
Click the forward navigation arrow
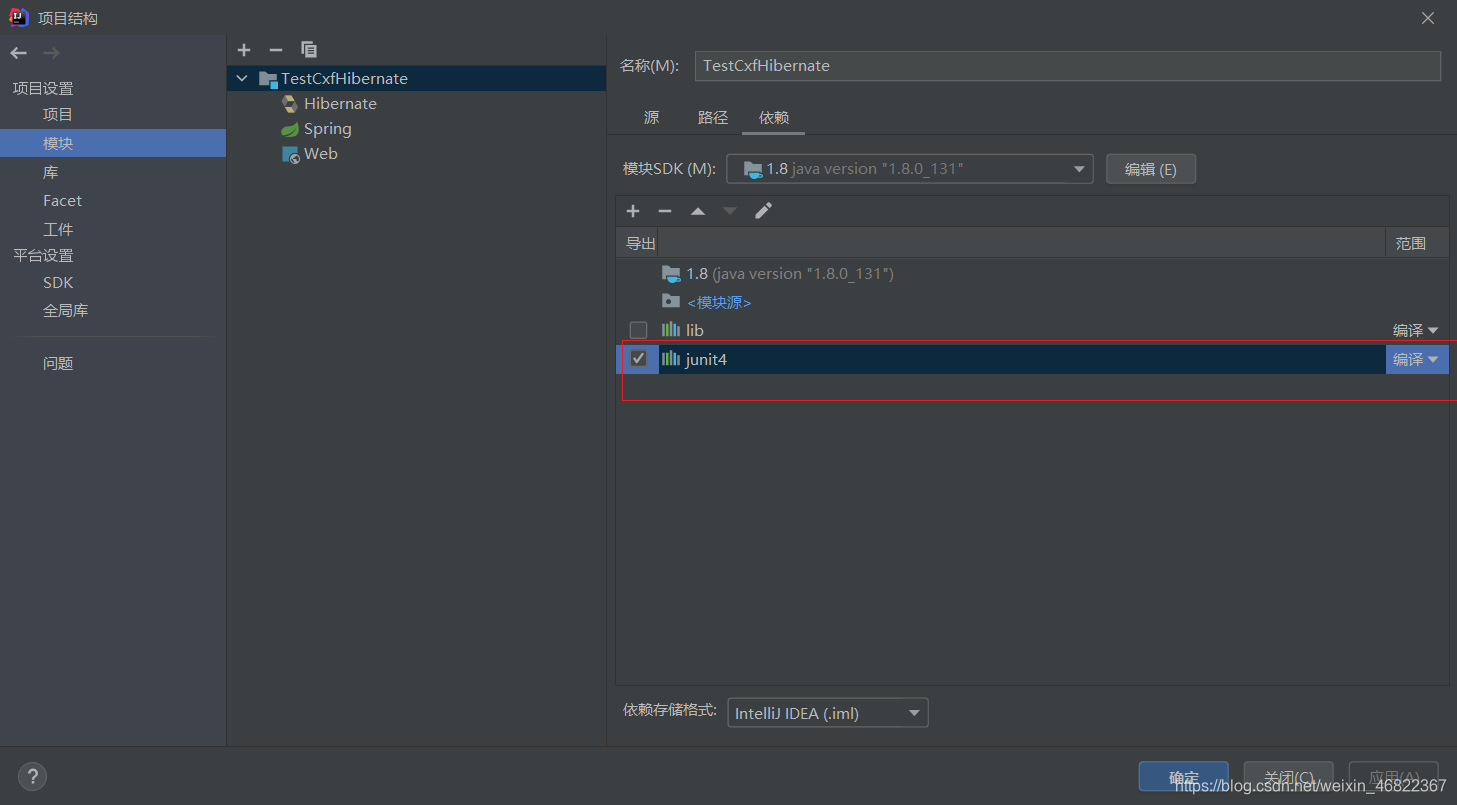tap(52, 53)
